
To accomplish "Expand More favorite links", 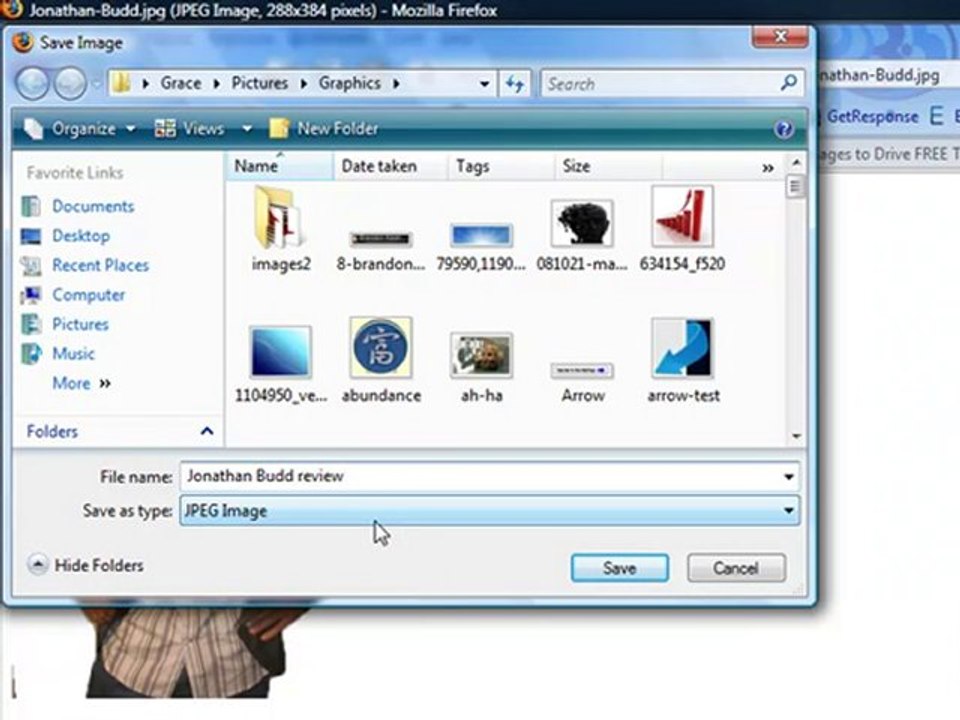I will tap(81, 383).
